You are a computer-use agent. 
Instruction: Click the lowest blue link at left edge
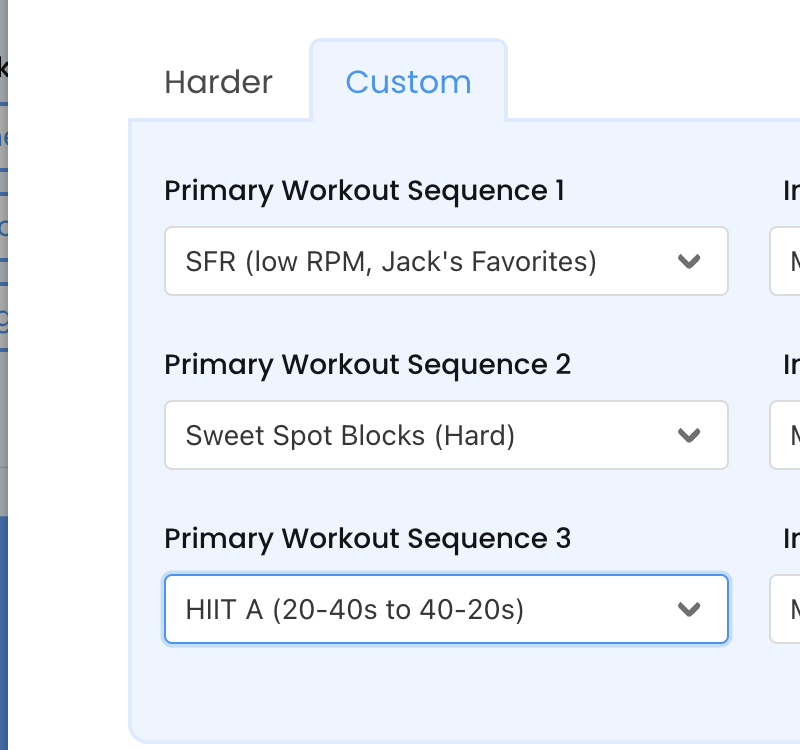click(4, 319)
